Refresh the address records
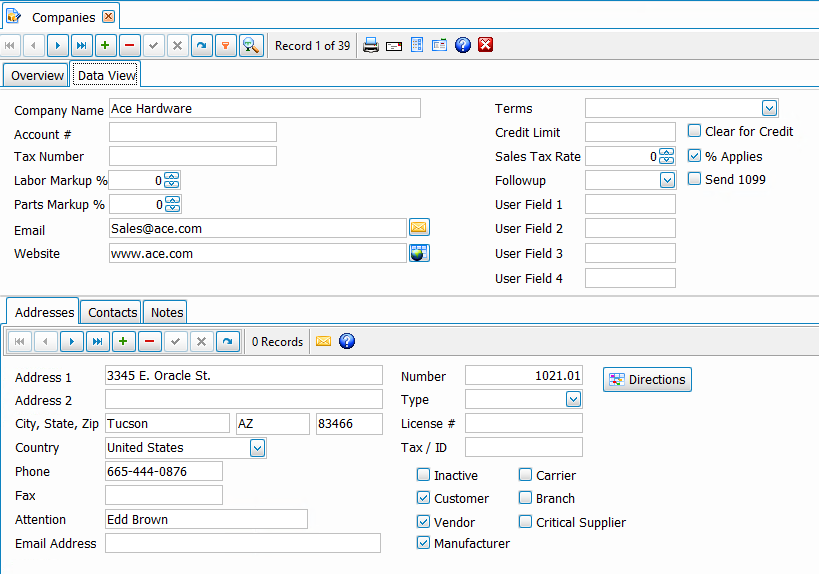 (228, 342)
